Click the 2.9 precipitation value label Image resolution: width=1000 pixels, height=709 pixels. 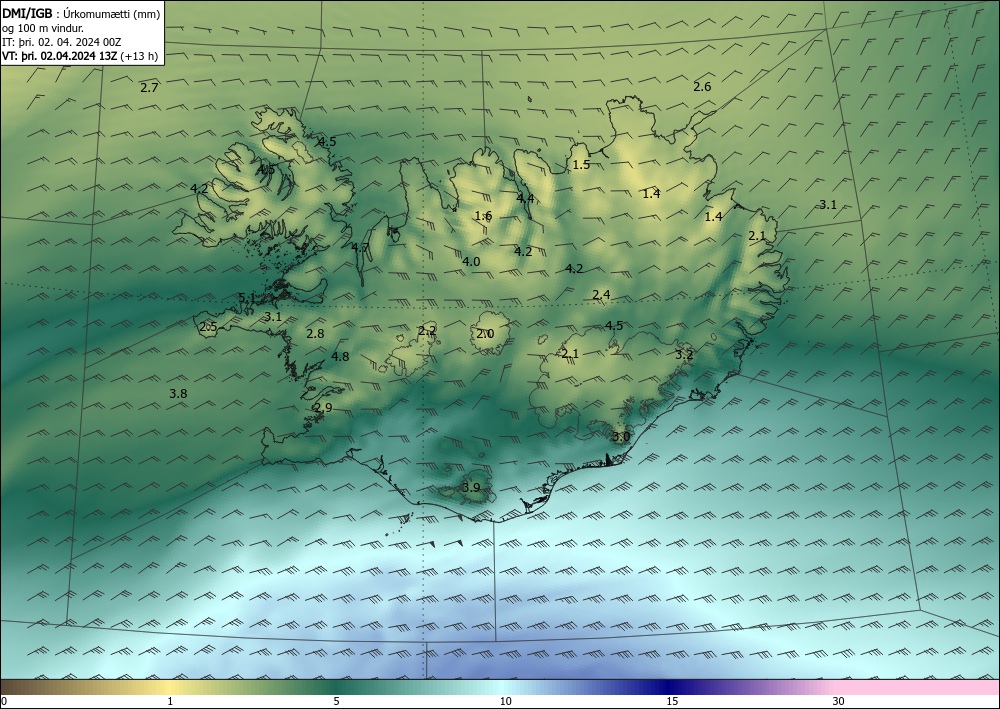[323, 408]
